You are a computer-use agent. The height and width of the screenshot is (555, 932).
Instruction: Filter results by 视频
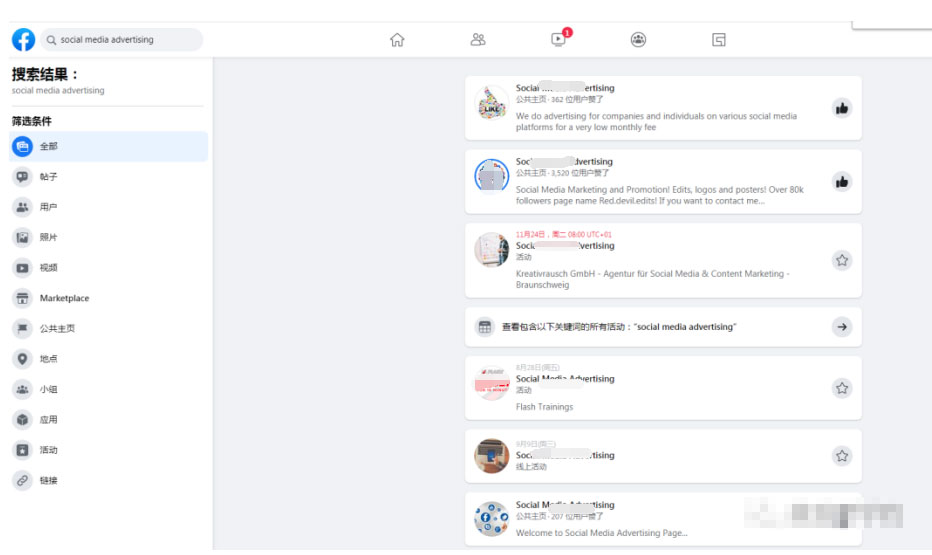[x=48, y=268]
